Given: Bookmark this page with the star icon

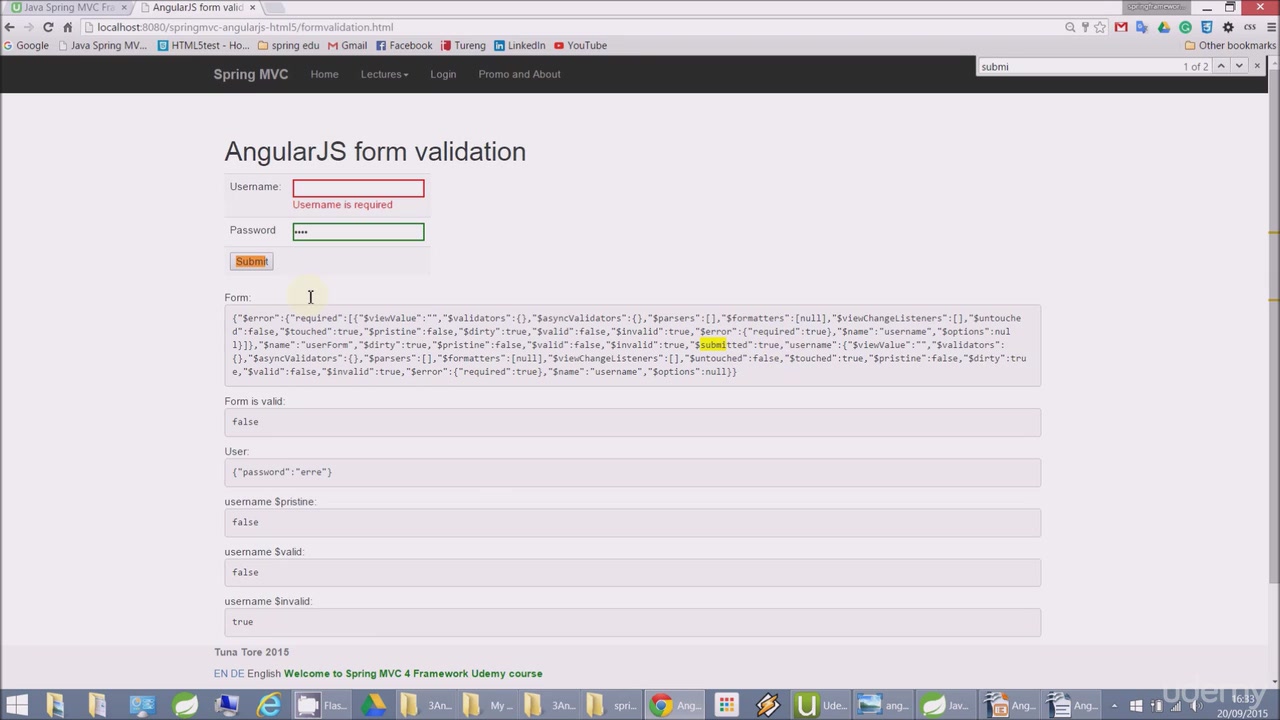Looking at the screenshot, I should [1100, 27].
